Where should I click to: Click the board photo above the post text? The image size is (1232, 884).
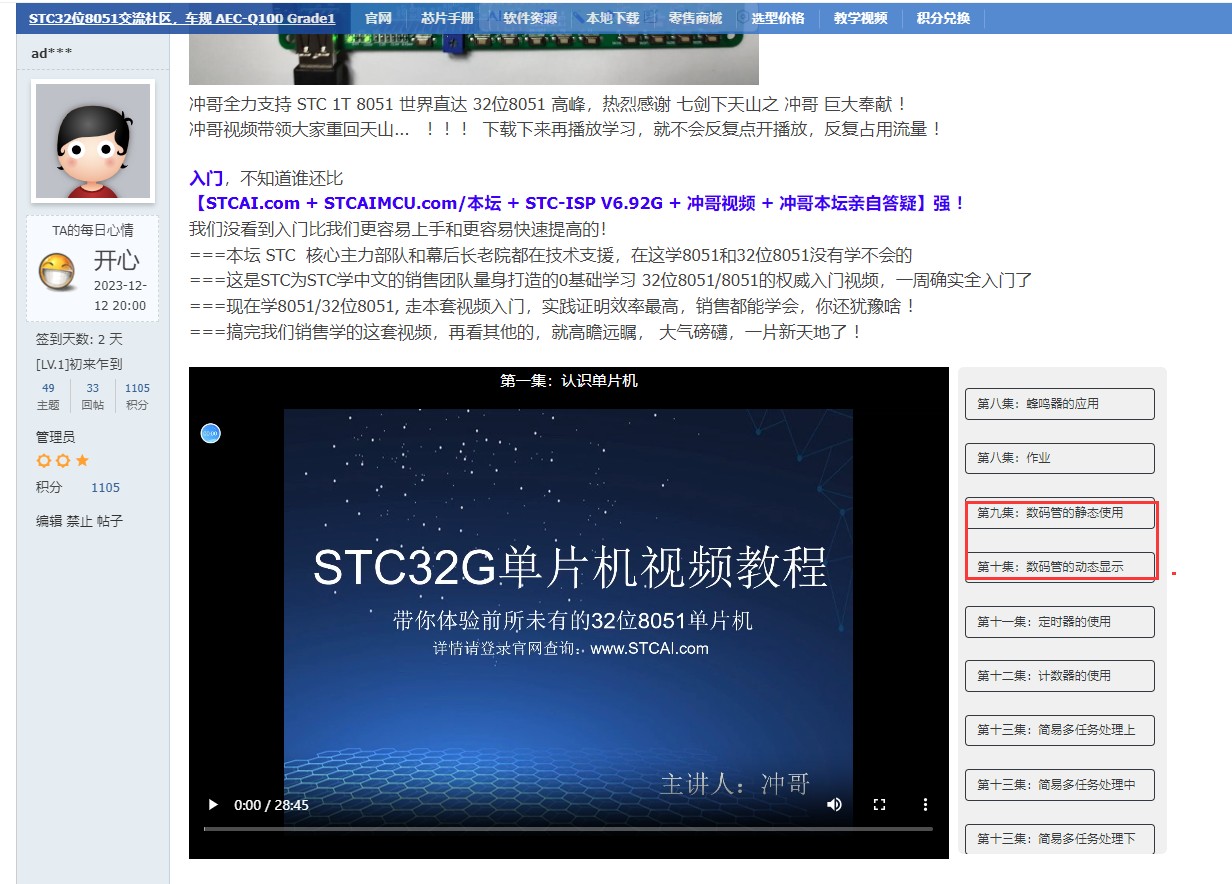tap(474, 57)
